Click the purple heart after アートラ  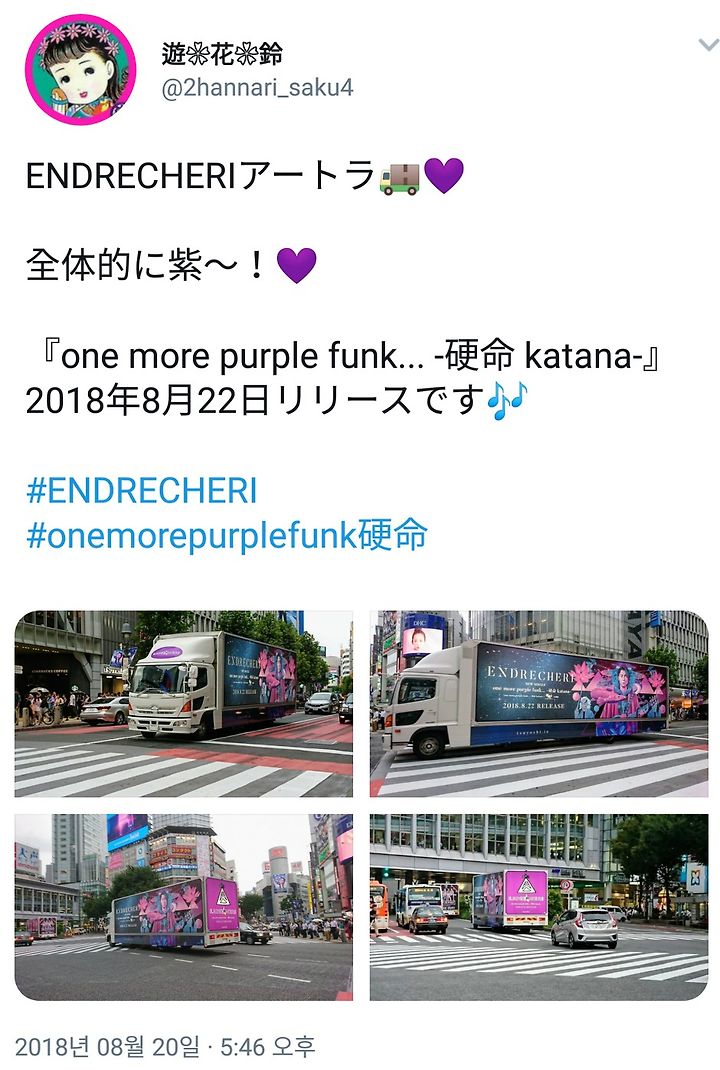[x=444, y=176]
